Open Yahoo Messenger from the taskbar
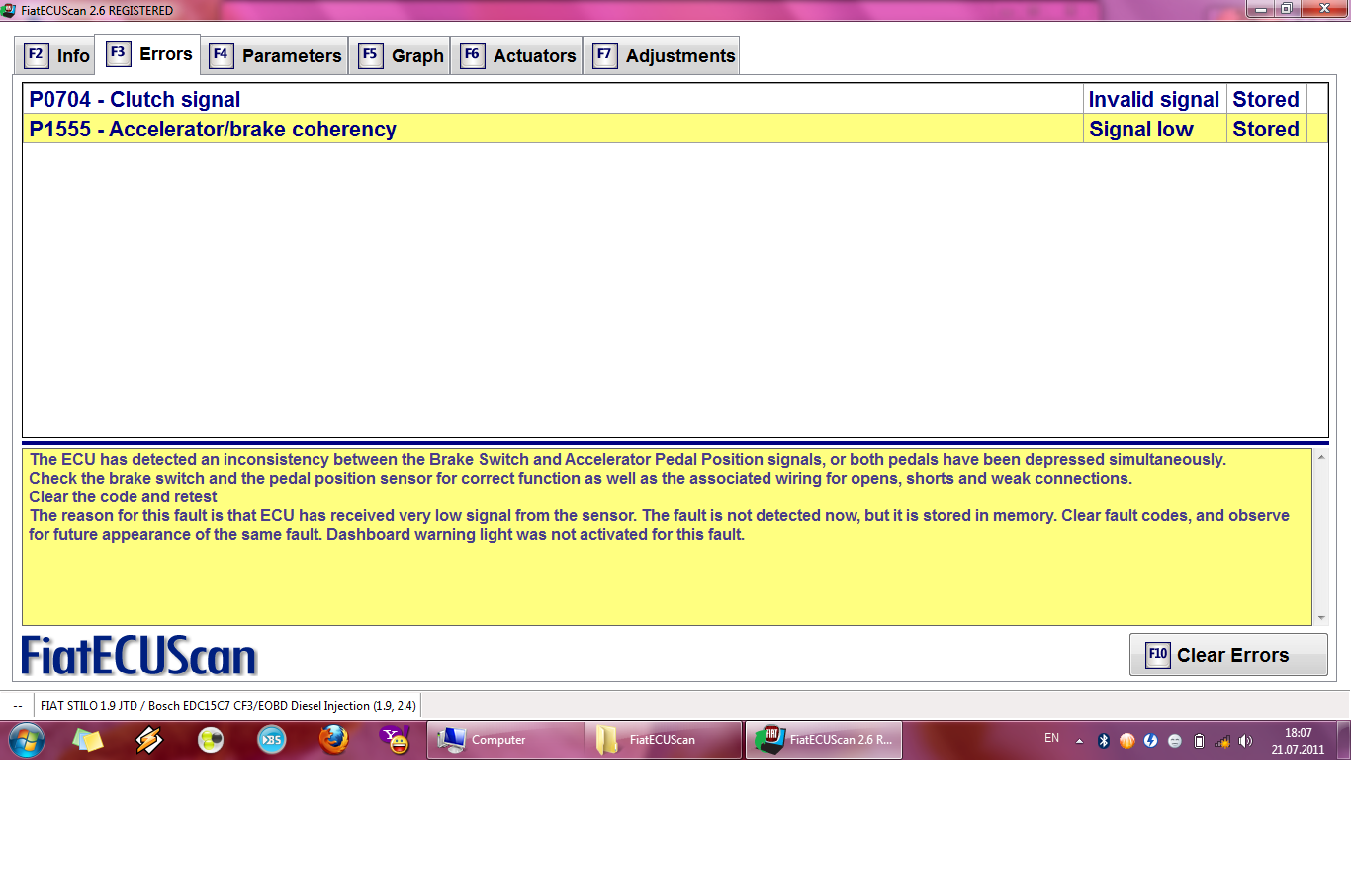The image size is (1351, 896). pyautogui.click(x=395, y=740)
